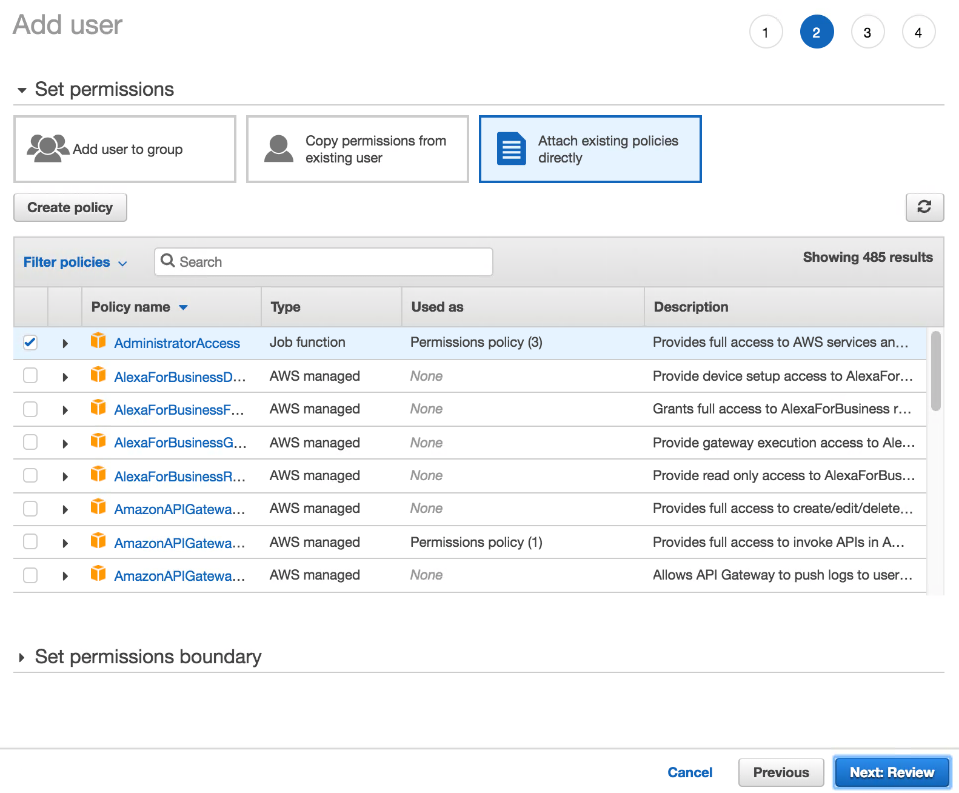The width and height of the screenshot is (959, 793).
Task: Click the orange box icon for AlexaForBusinessR…
Action: (x=98, y=474)
